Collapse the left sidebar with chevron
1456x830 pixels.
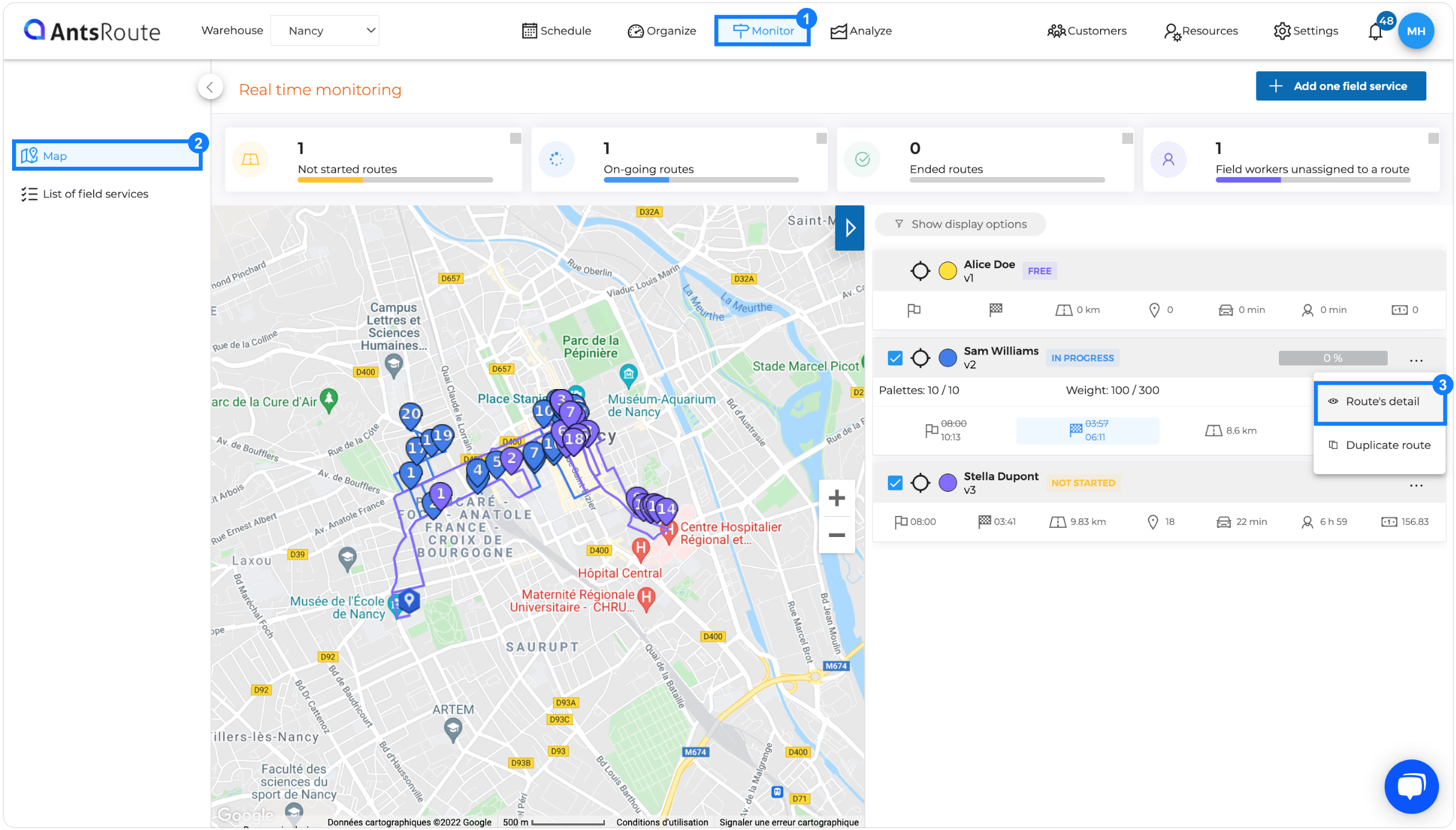[x=210, y=88]
